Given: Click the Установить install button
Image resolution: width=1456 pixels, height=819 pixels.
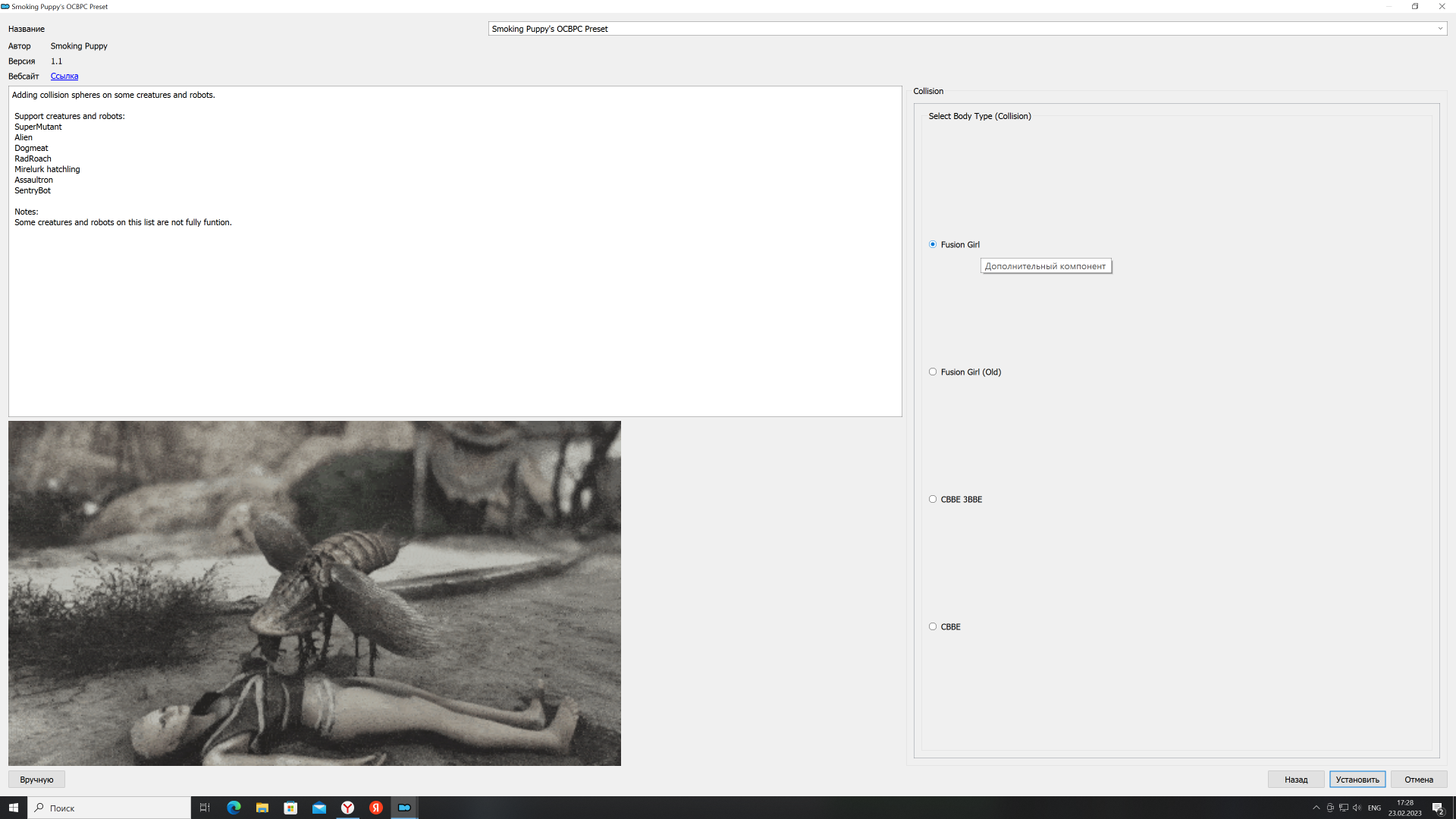Looking at the screenshot, I should click(1357, 780).
